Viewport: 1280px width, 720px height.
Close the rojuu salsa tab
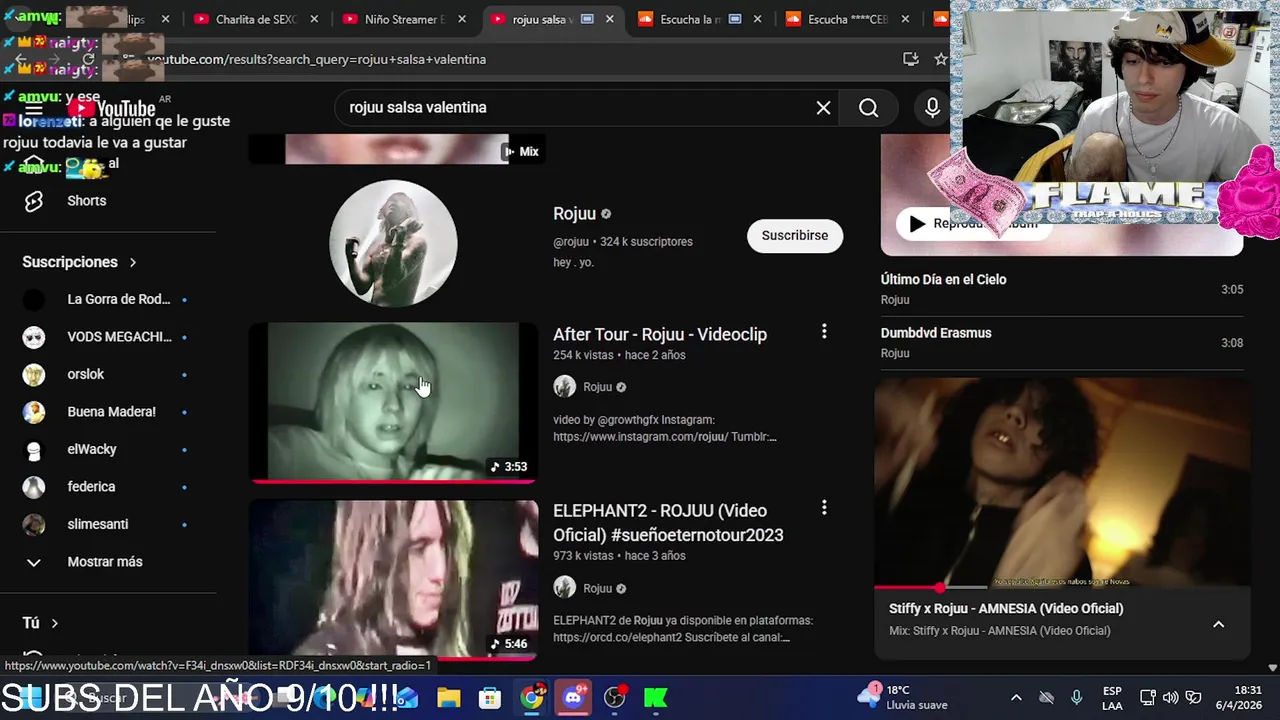(610, 19)
